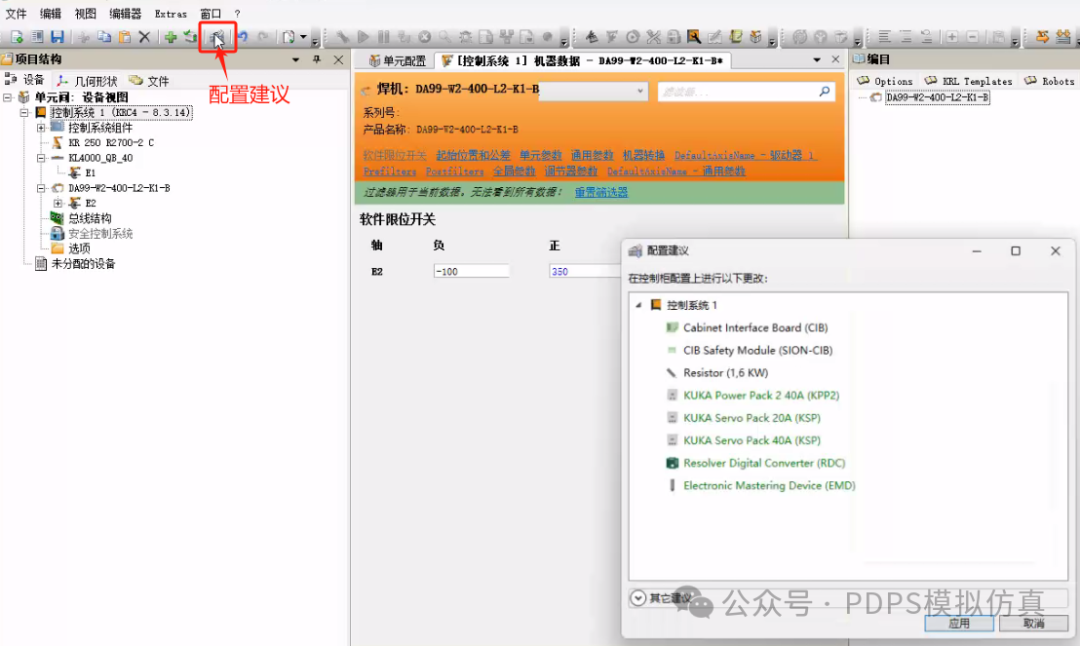1080x646 pixels.
Task: Click the green notebook toolbar icon
Action: click(736, 37)
